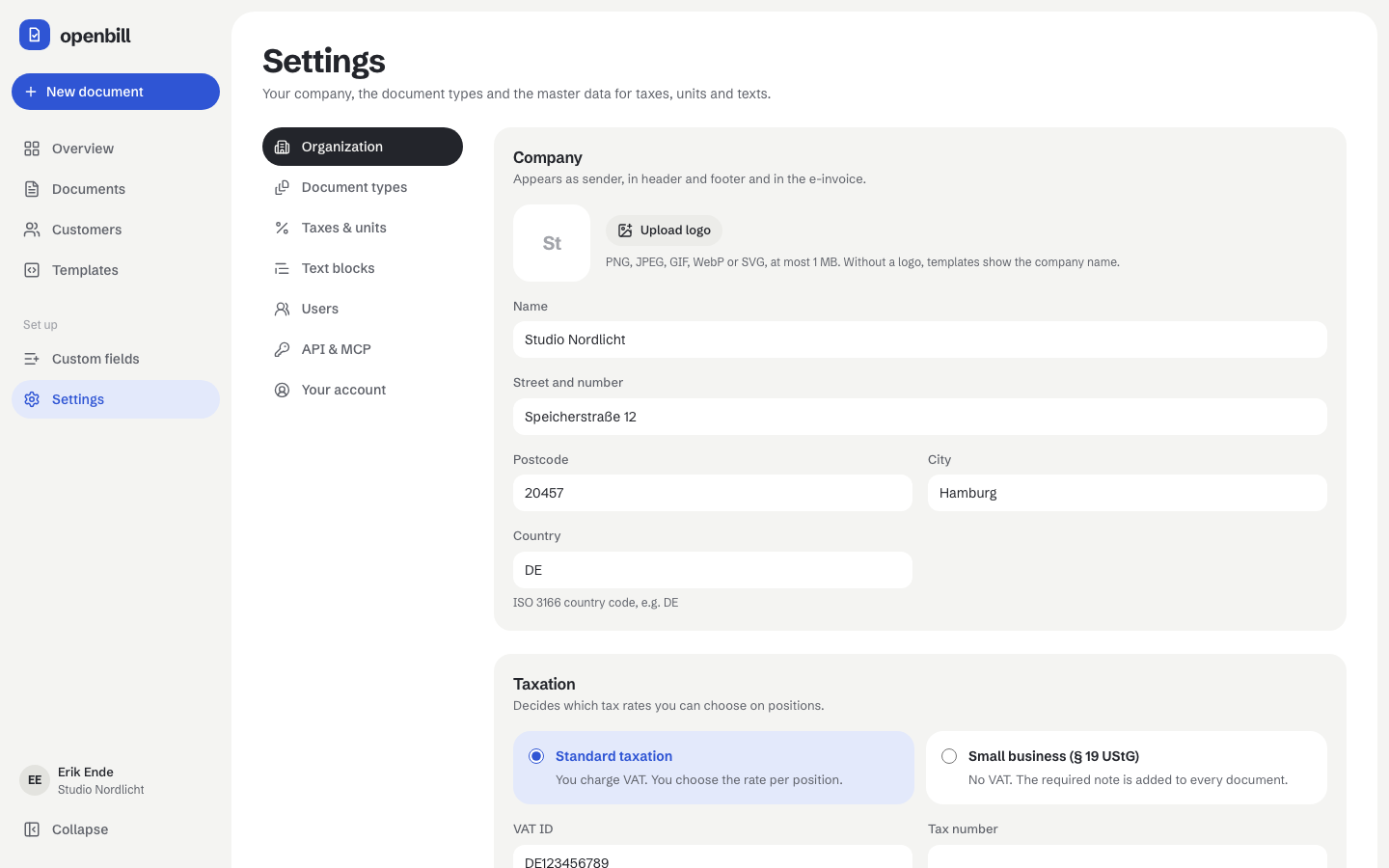The image size is (1389, 868).
Task: Click the Document types copy icon
Action: [282, 187]
